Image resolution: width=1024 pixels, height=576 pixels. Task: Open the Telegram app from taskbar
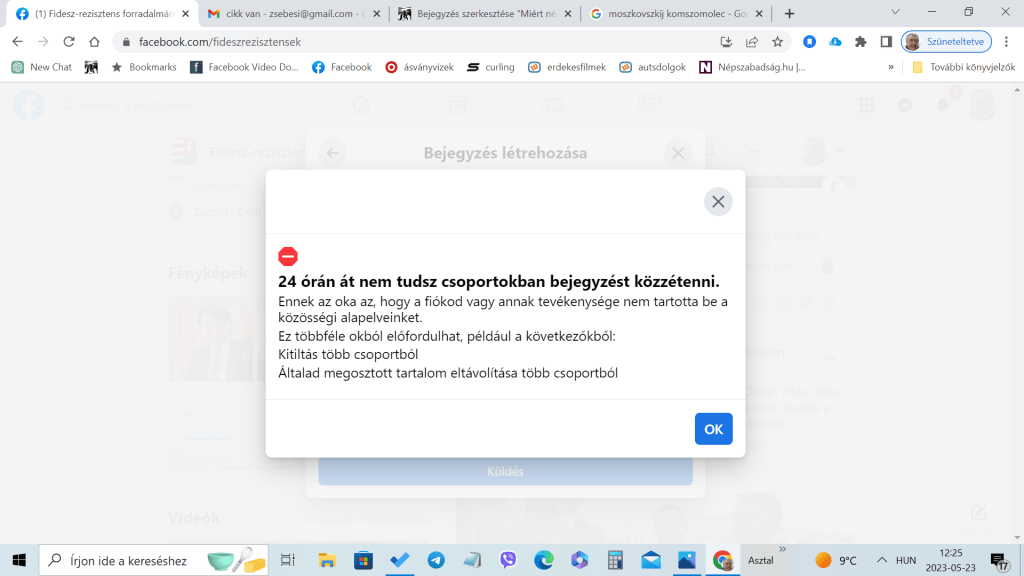pos(436,560)
